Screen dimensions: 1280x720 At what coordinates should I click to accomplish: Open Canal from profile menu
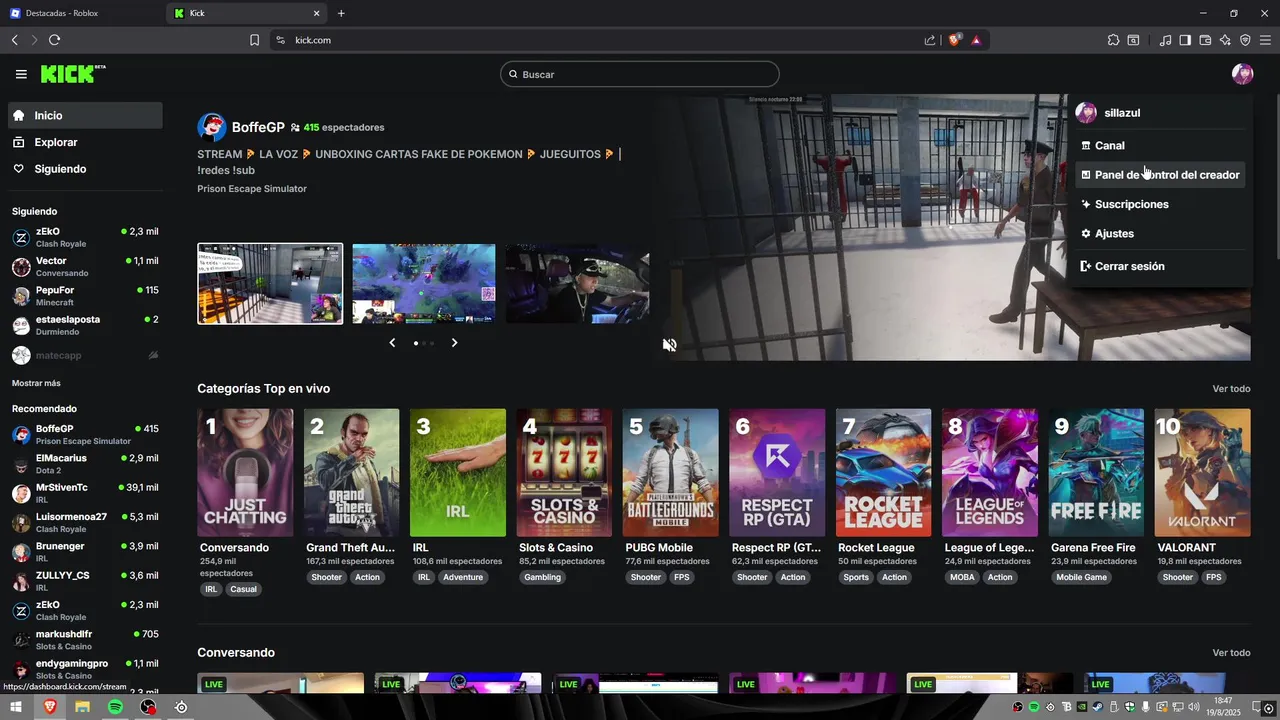coord(1161,145)
